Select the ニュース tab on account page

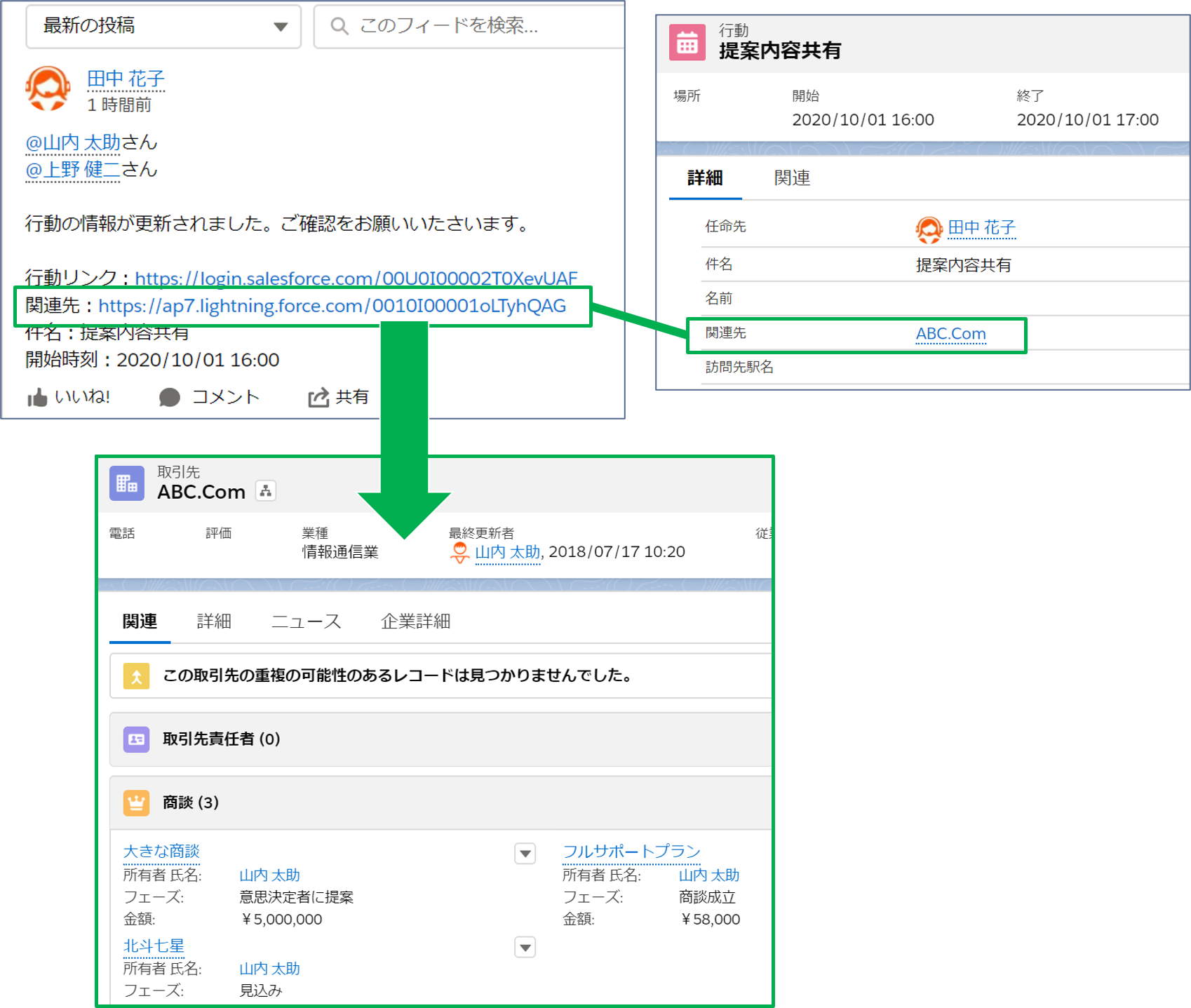coord(306,621)
